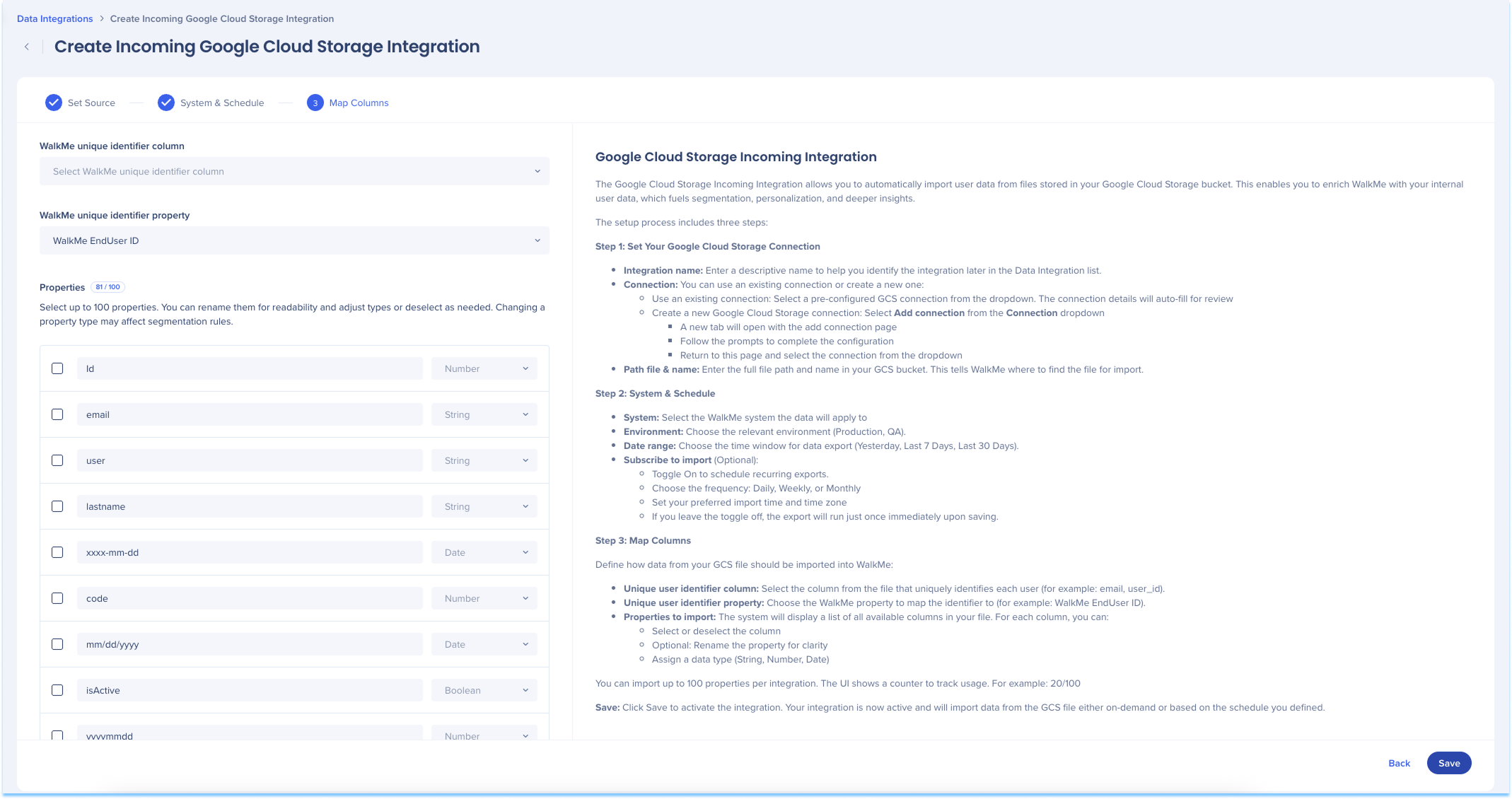The width and height of the screenshot is (1512, 799).
Task: Check the code property checkbox
Action: click(57, 598)
